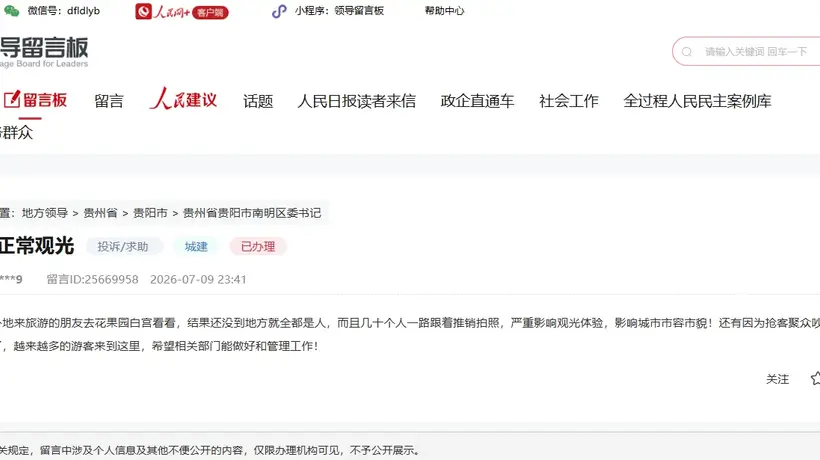This screenshot has width=820, height=460.
Task: Click the 贵州省 breadcrumb link
Action: (100, 213)
